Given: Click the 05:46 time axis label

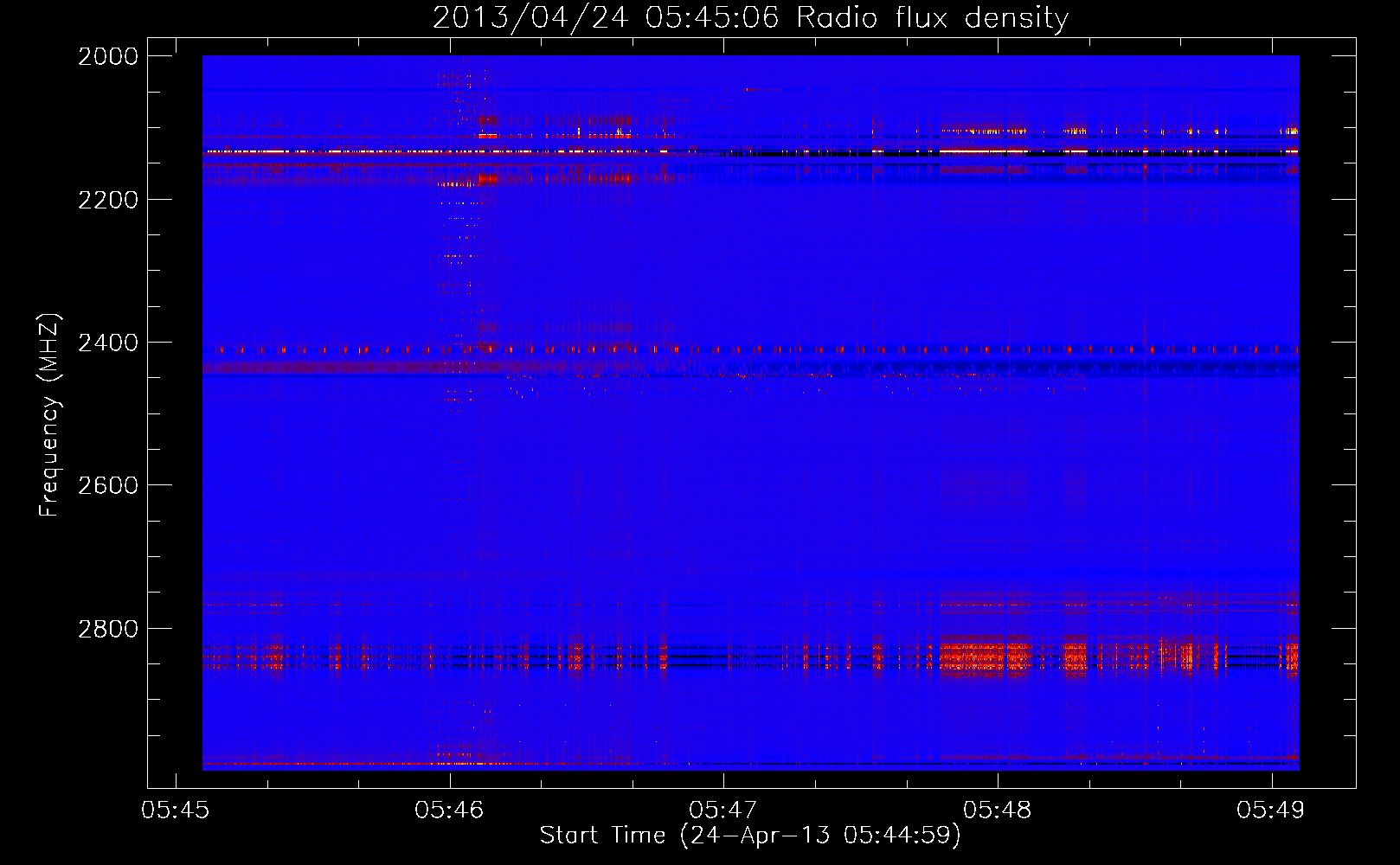Looking at the screenshot, I should click(449, 810).
